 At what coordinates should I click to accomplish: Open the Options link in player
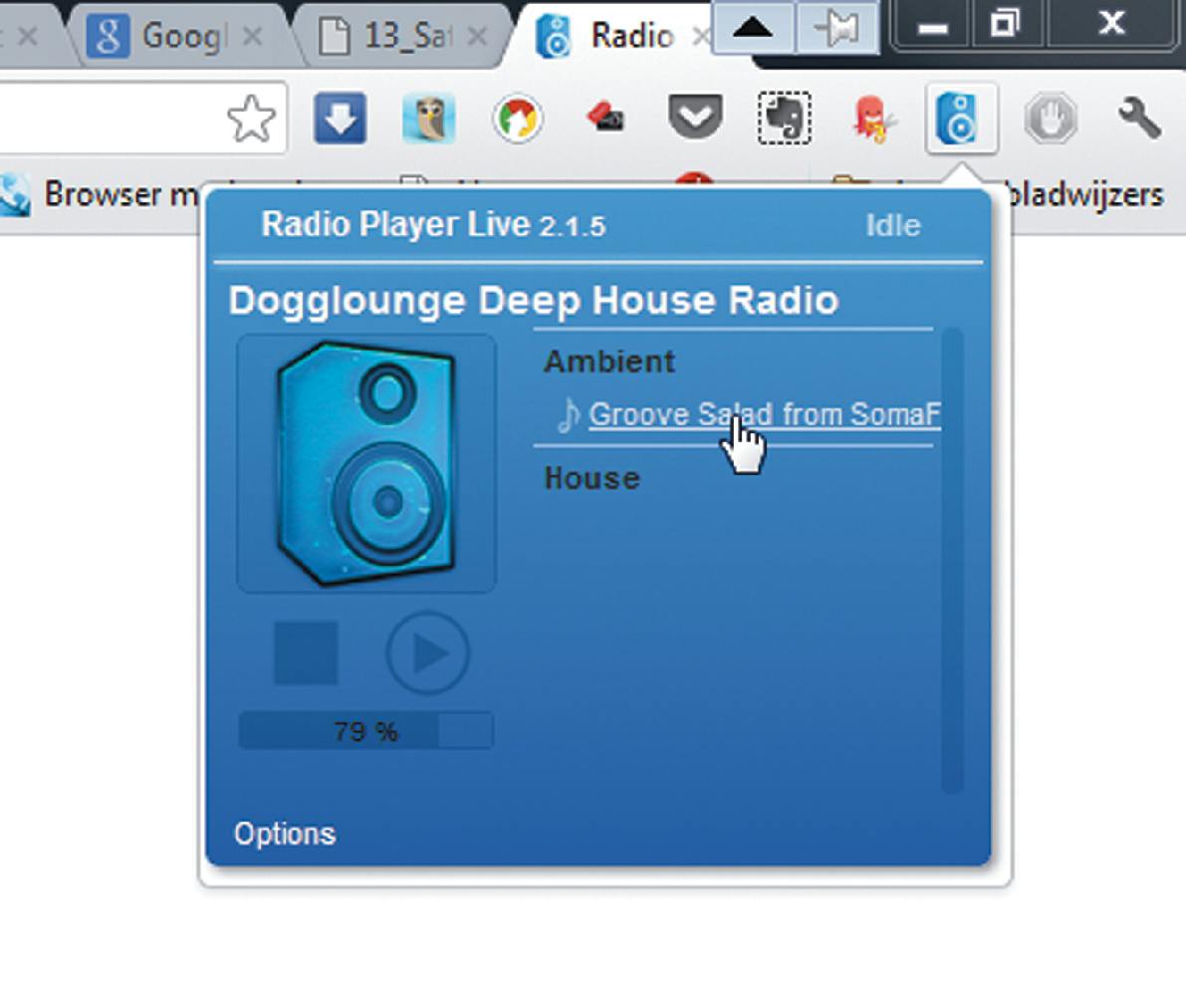(285, 834)
